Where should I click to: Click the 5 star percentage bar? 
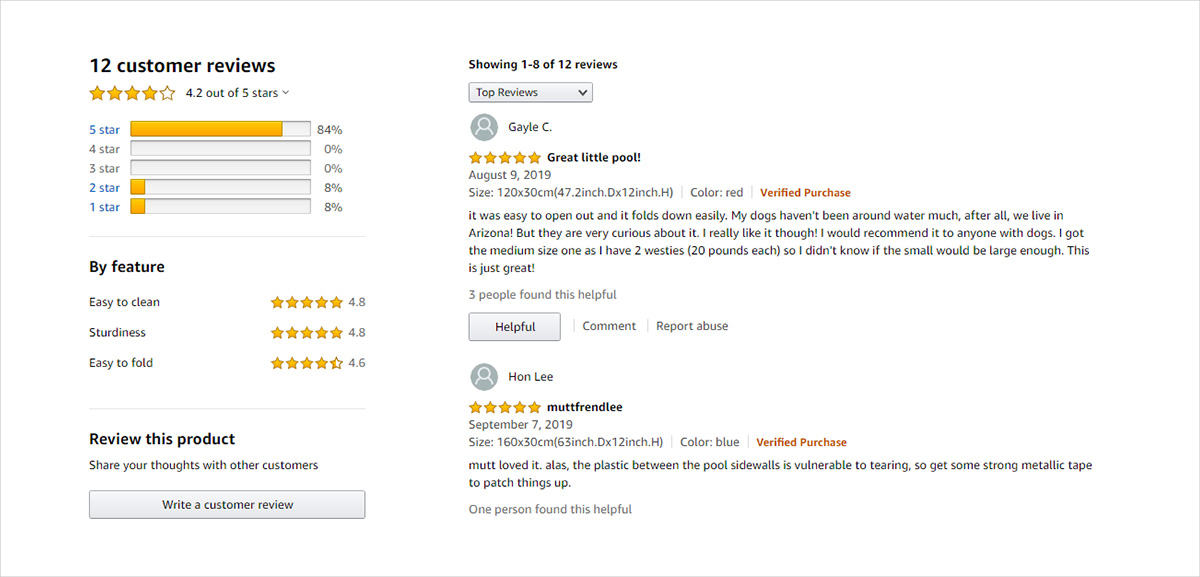pos(220,129)
